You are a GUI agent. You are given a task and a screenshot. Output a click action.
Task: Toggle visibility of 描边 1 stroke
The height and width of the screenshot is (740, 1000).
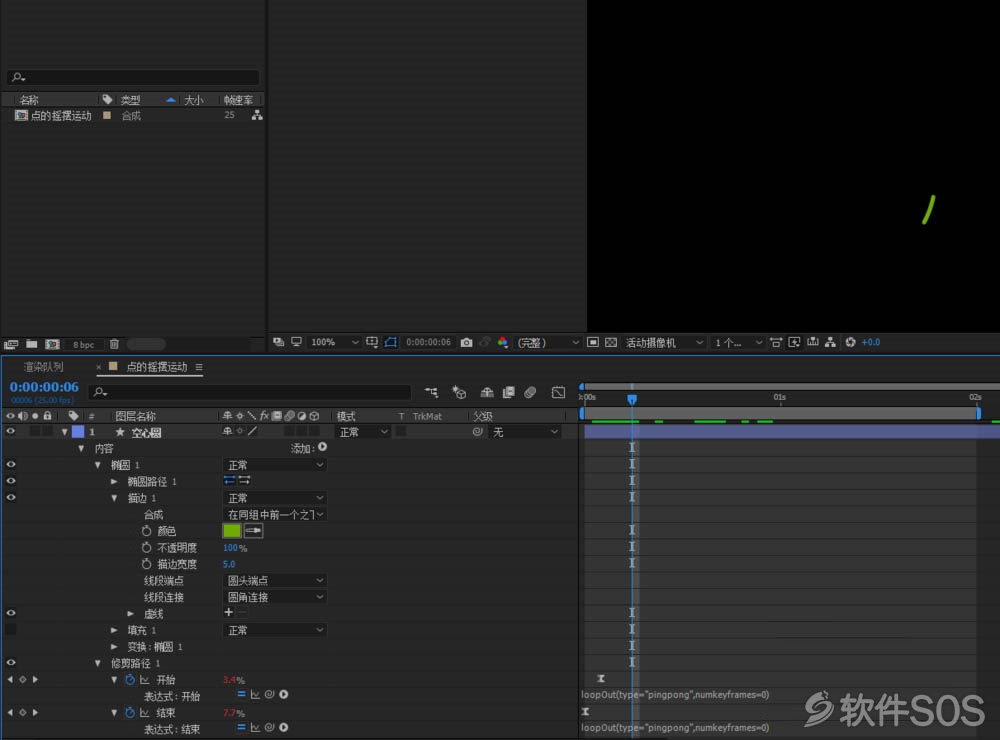pos(10,498)
